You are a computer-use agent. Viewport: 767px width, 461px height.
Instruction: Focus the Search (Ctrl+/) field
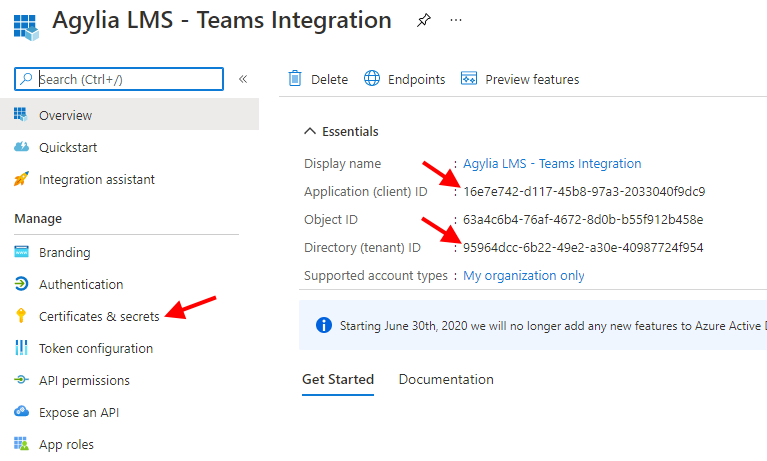pyautogui.click(x=119, y=79)
